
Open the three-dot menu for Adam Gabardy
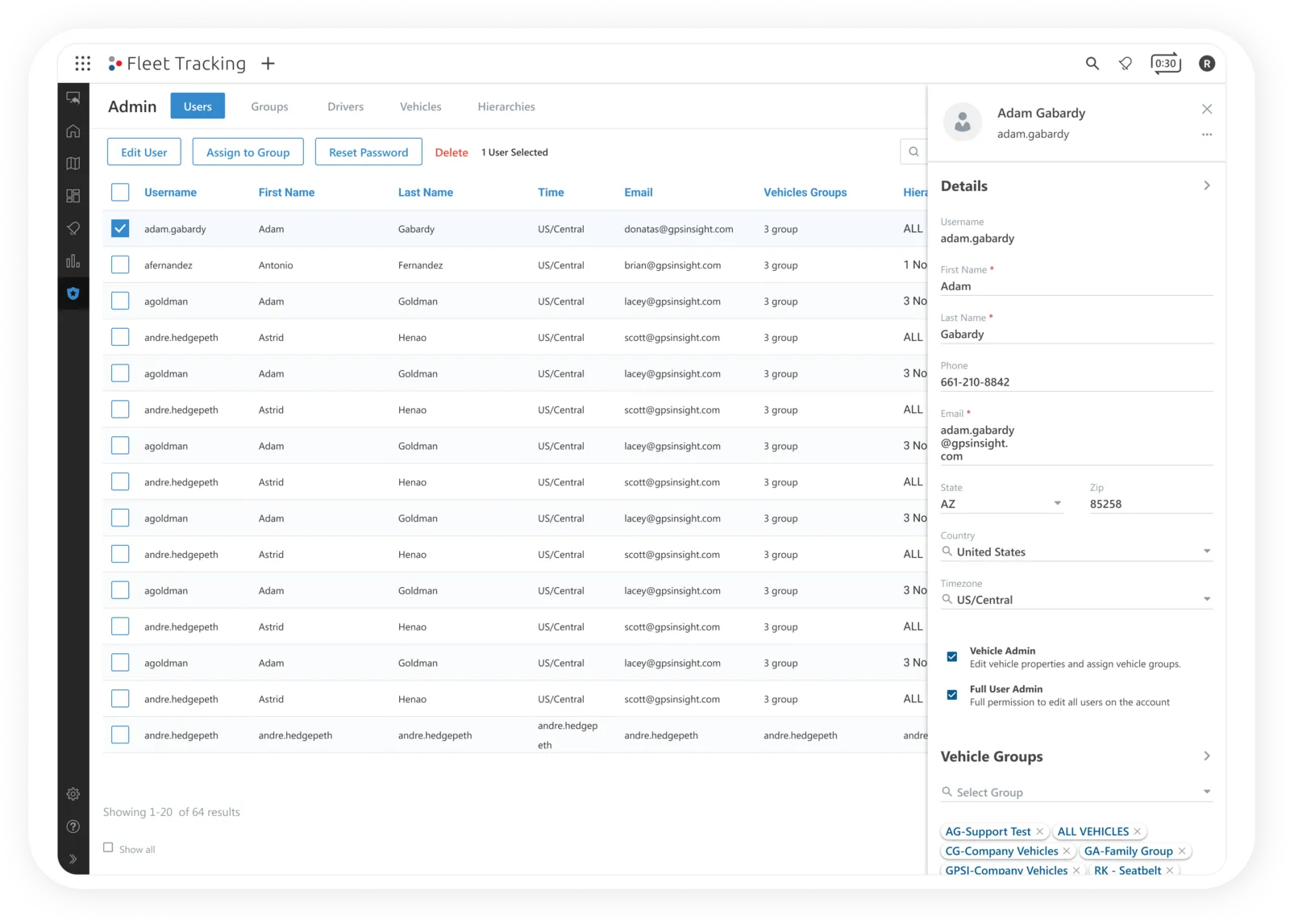1207,135
